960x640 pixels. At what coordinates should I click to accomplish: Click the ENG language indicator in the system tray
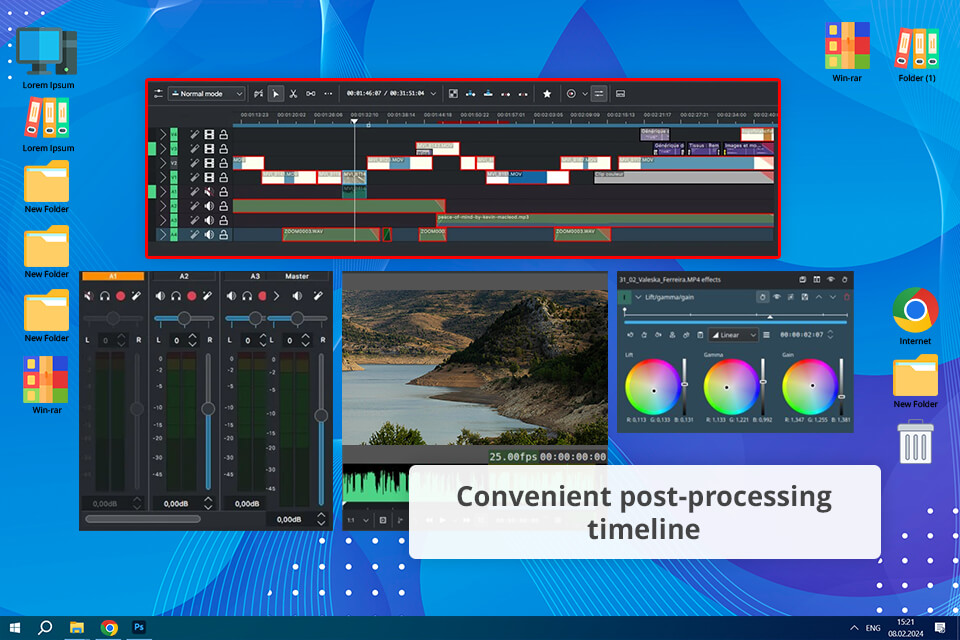point(873,628)
